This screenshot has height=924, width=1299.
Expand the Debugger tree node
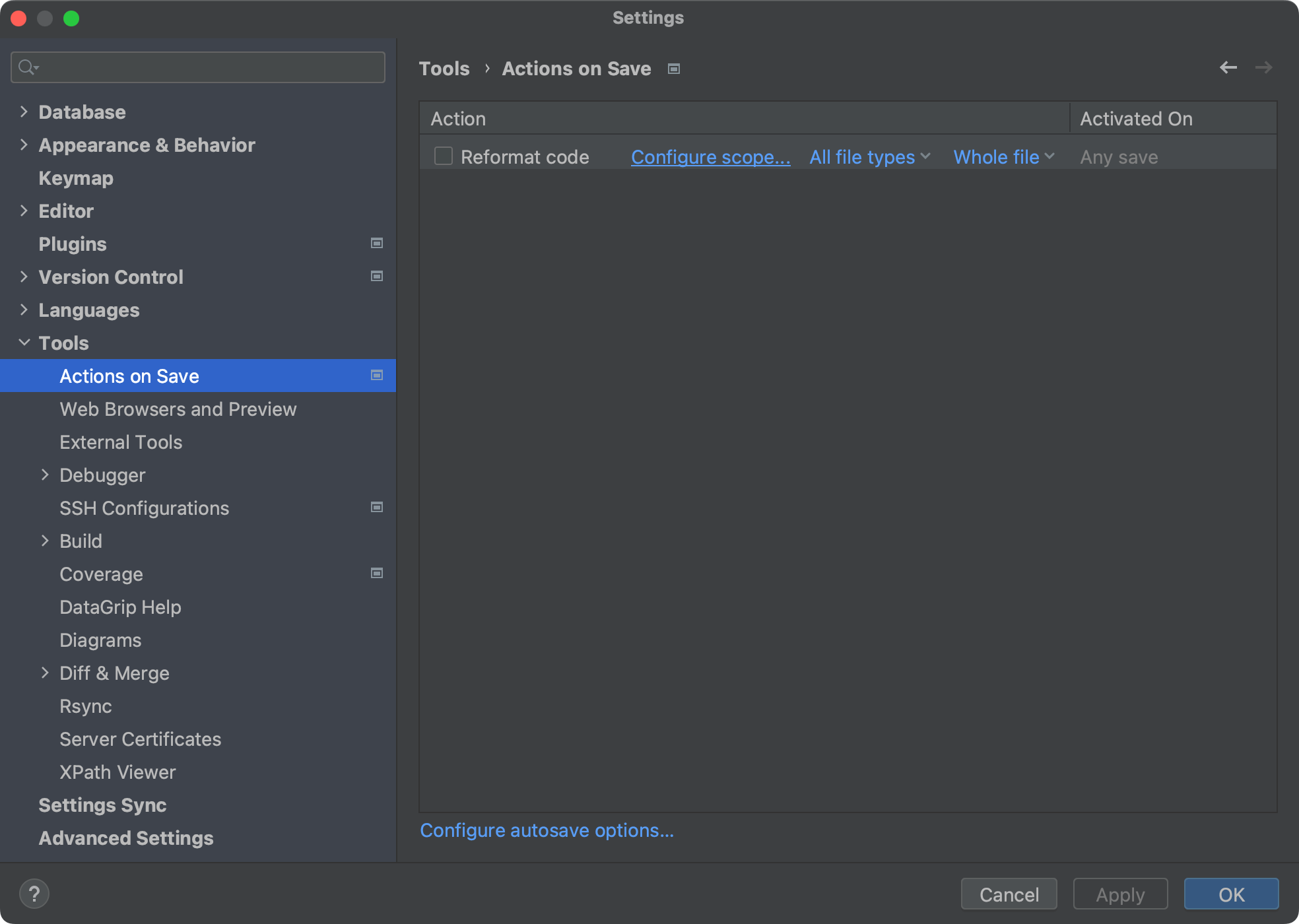coord(45,475)
